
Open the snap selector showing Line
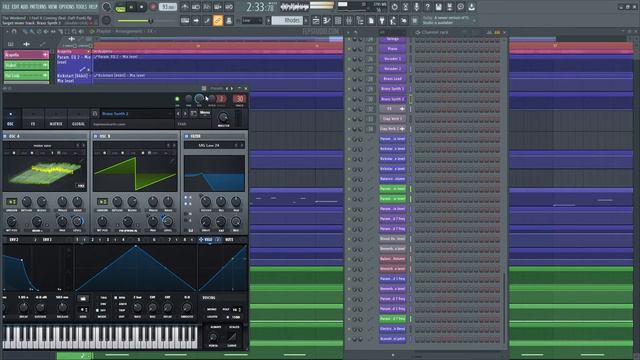coord(251,20)
